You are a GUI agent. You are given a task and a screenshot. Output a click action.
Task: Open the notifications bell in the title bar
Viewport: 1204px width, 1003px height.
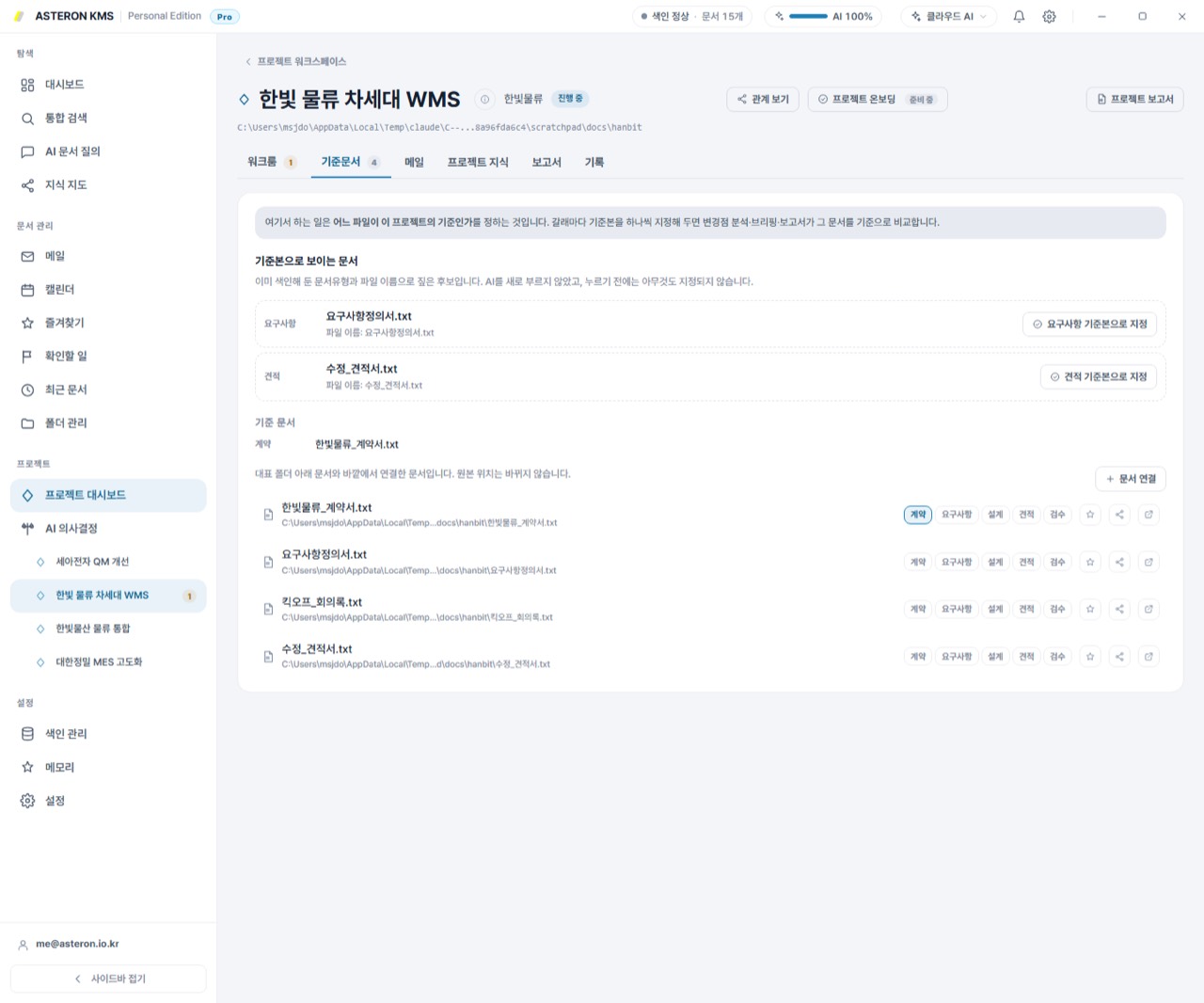pyautogui.click(x=1019, y=16)
